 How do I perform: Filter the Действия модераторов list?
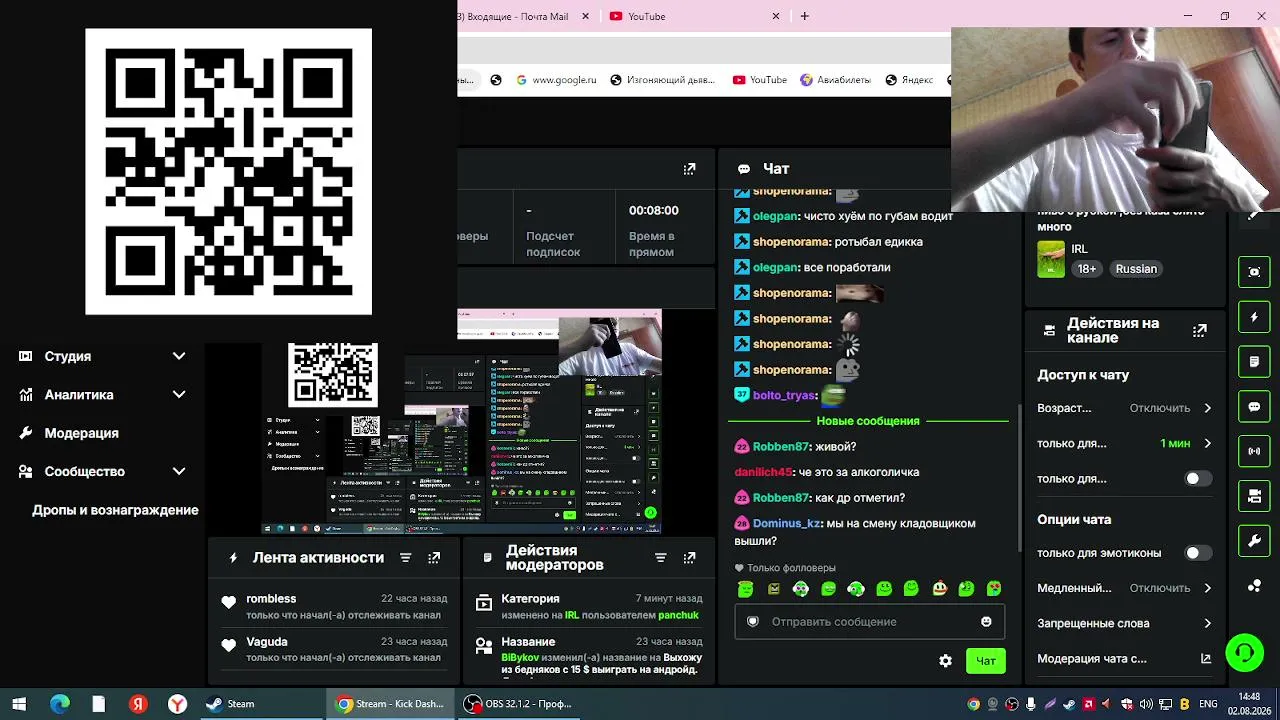point(660,558)
